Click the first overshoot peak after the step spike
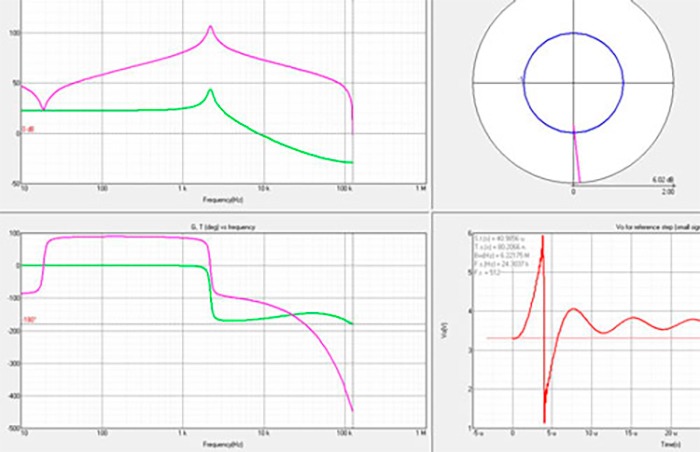Image resolution: width=700 pixels, height=452 pixels. coord(571,309)
